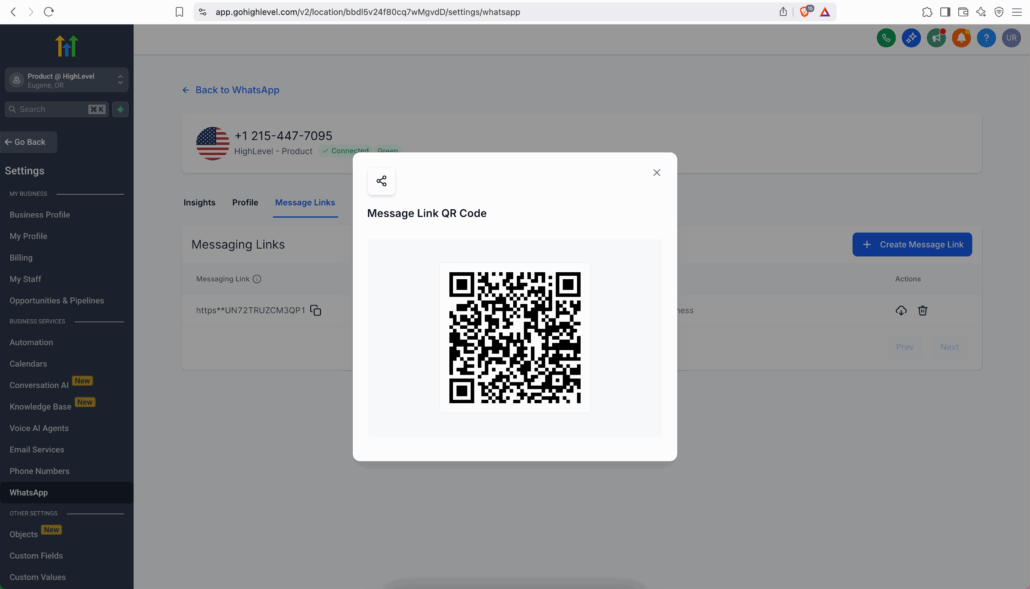Open the green phone dialer icon
Viewport: 1030px width, 589px height.
pyautogui.click(x=886, y=38)
